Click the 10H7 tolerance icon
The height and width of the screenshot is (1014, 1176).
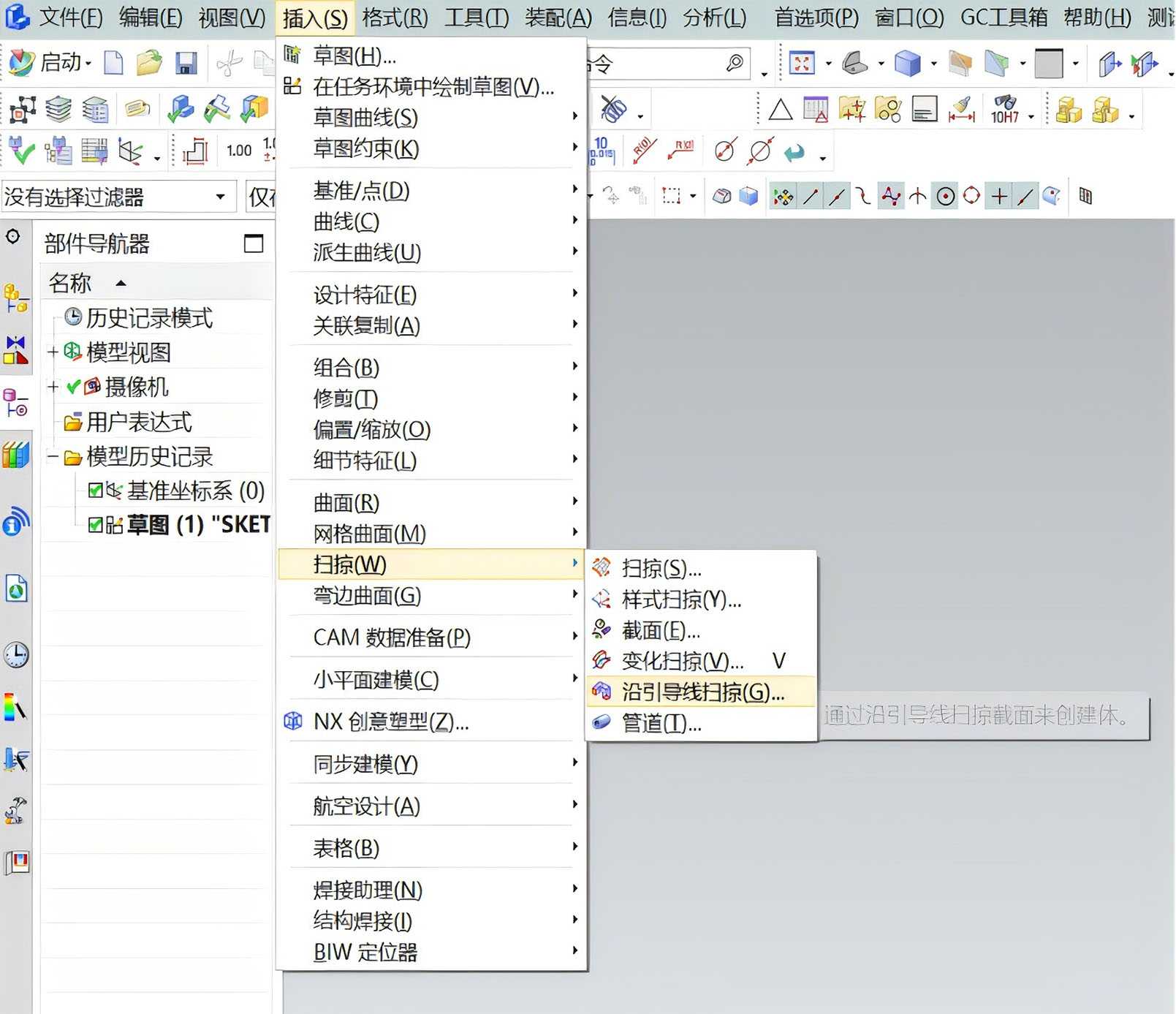coord(1005,110)
